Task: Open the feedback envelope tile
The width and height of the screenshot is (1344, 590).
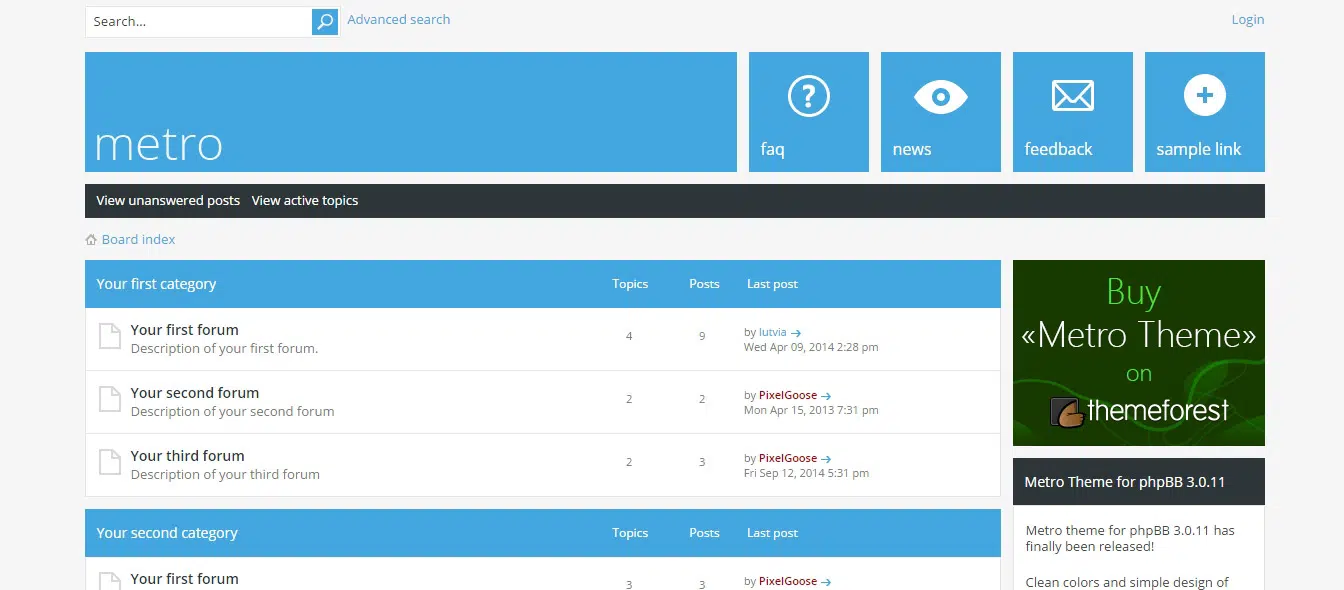Action: pyautogui.click(x=1072, y=112)
